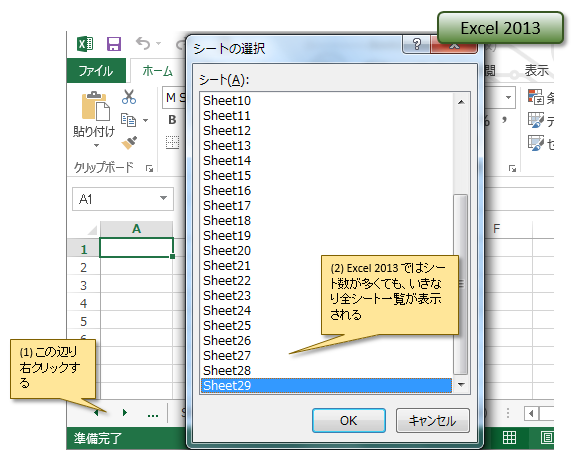Choose Sheet19 in the list
Screen dimensions: 577x457
tap(326, 235)
